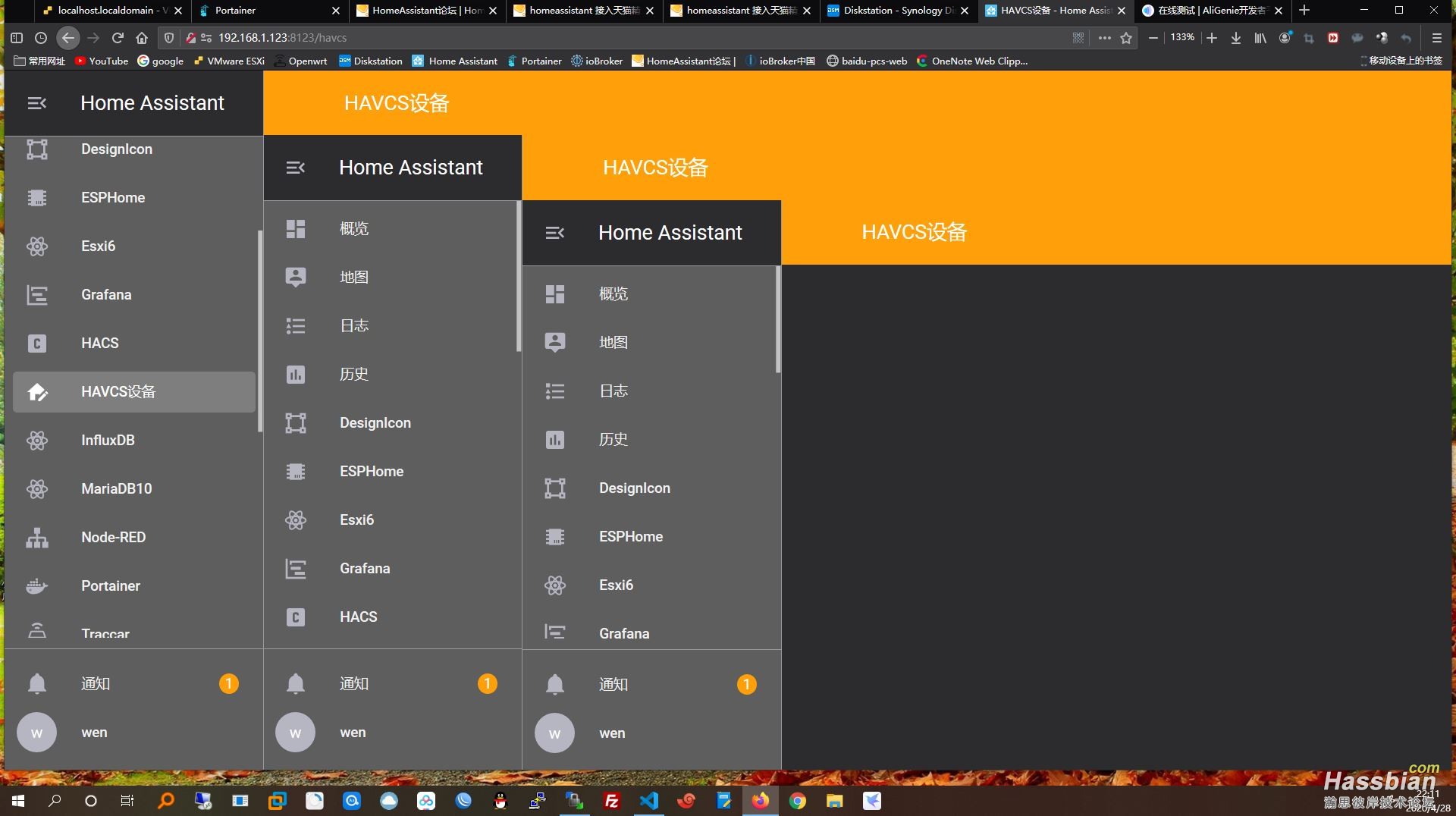Image resolution: width=1456 pixels, height=816 pixels.
Task: Open the ioBroker中国 bookmark
Action: click(780, 61)
